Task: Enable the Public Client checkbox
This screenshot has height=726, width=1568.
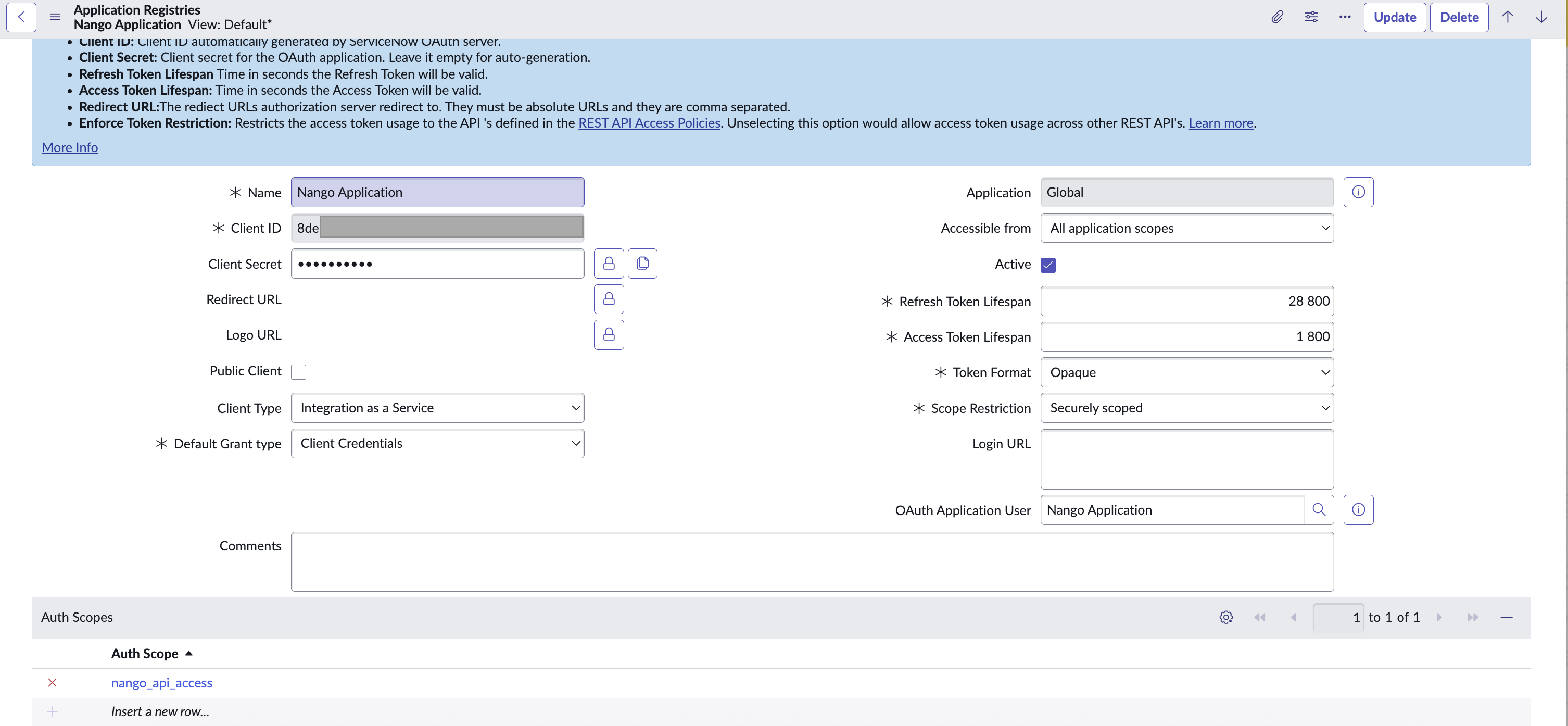Action: point(299,371)
